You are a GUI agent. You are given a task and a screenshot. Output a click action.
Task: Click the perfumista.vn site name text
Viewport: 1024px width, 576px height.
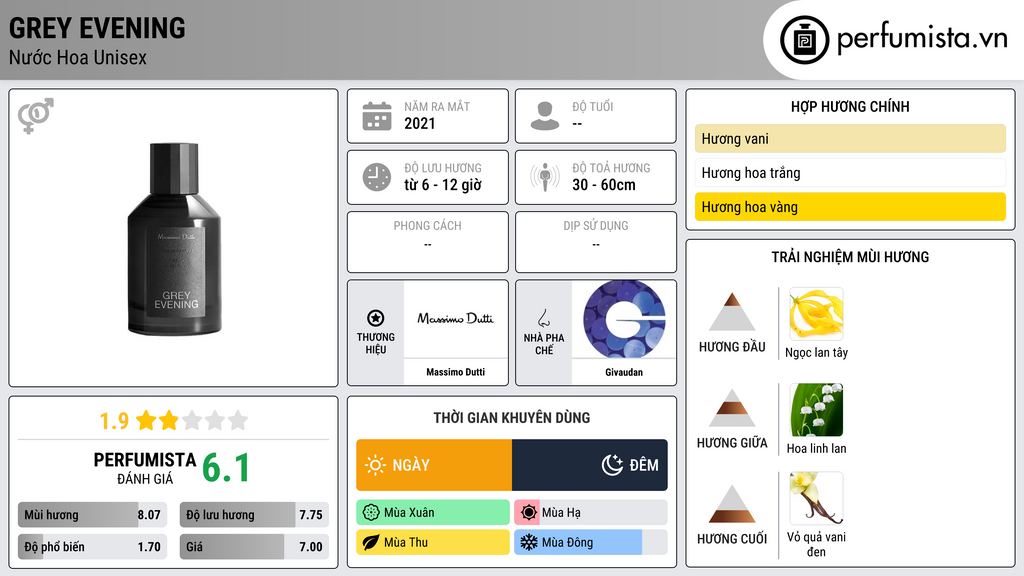[922, 38]
